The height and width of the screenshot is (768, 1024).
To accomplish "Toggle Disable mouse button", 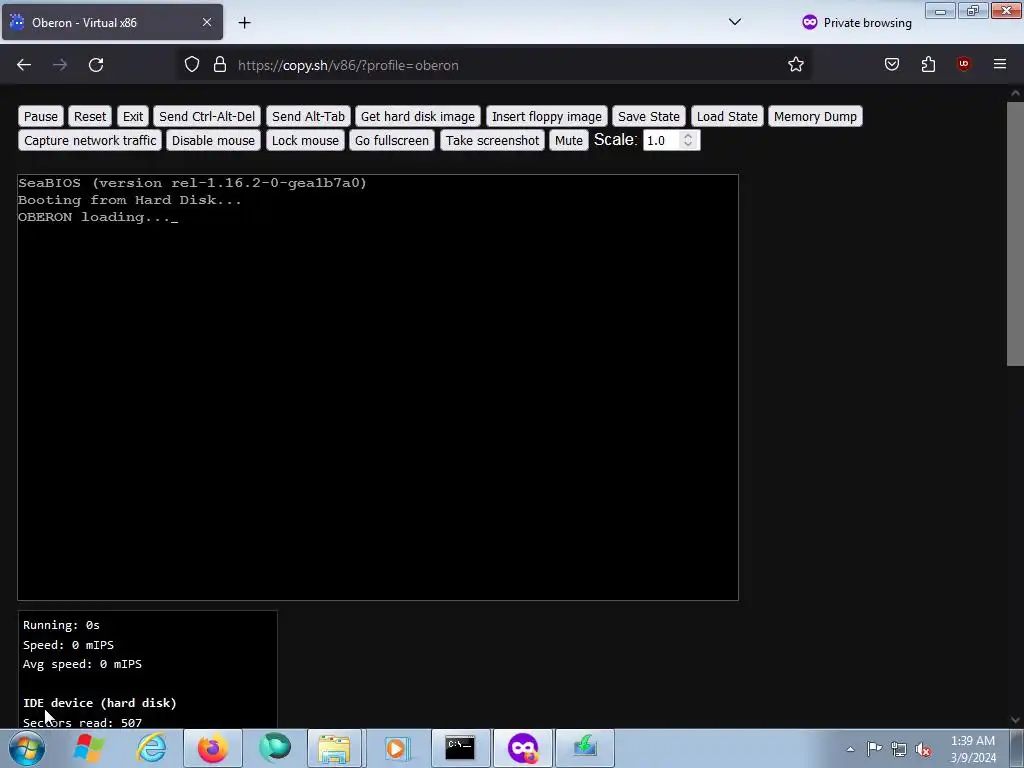I will pos(213,140).
